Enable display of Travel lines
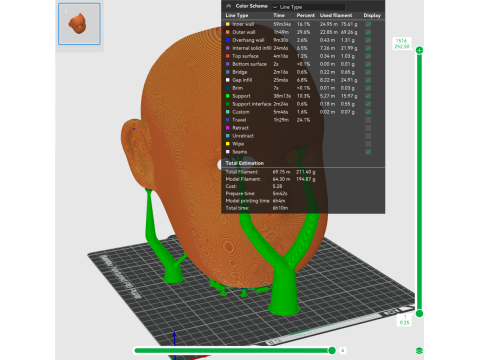 pyautogui.click(x=368, y=120)
